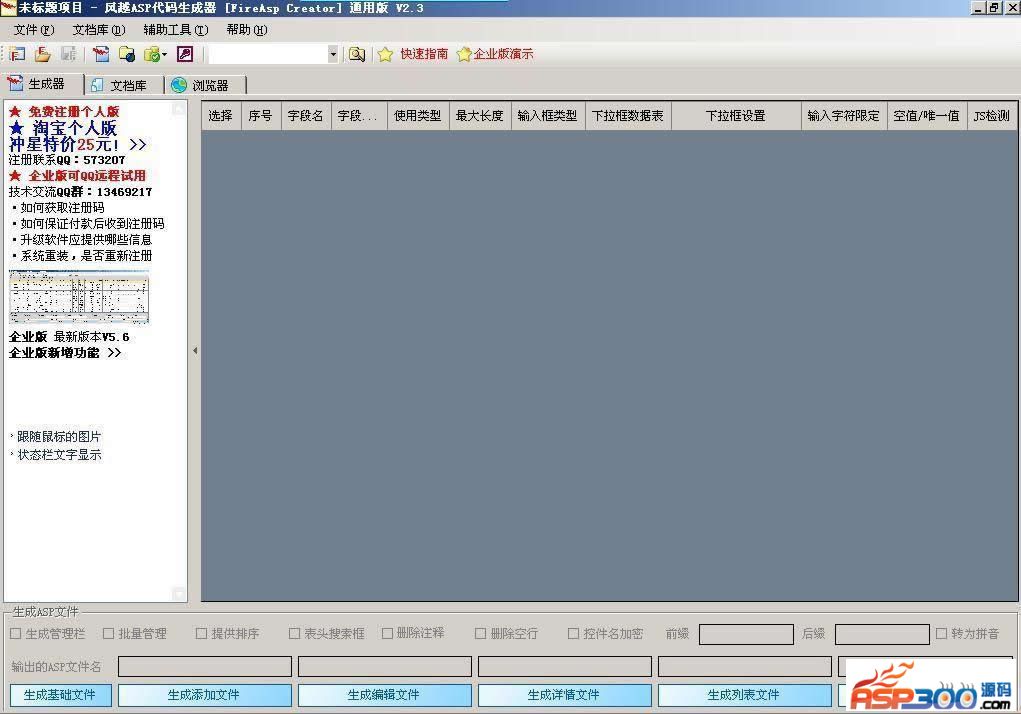Expand the green-check folder icon's dropdown arrow
This screenshot has width=1021, height=714.
165,54
